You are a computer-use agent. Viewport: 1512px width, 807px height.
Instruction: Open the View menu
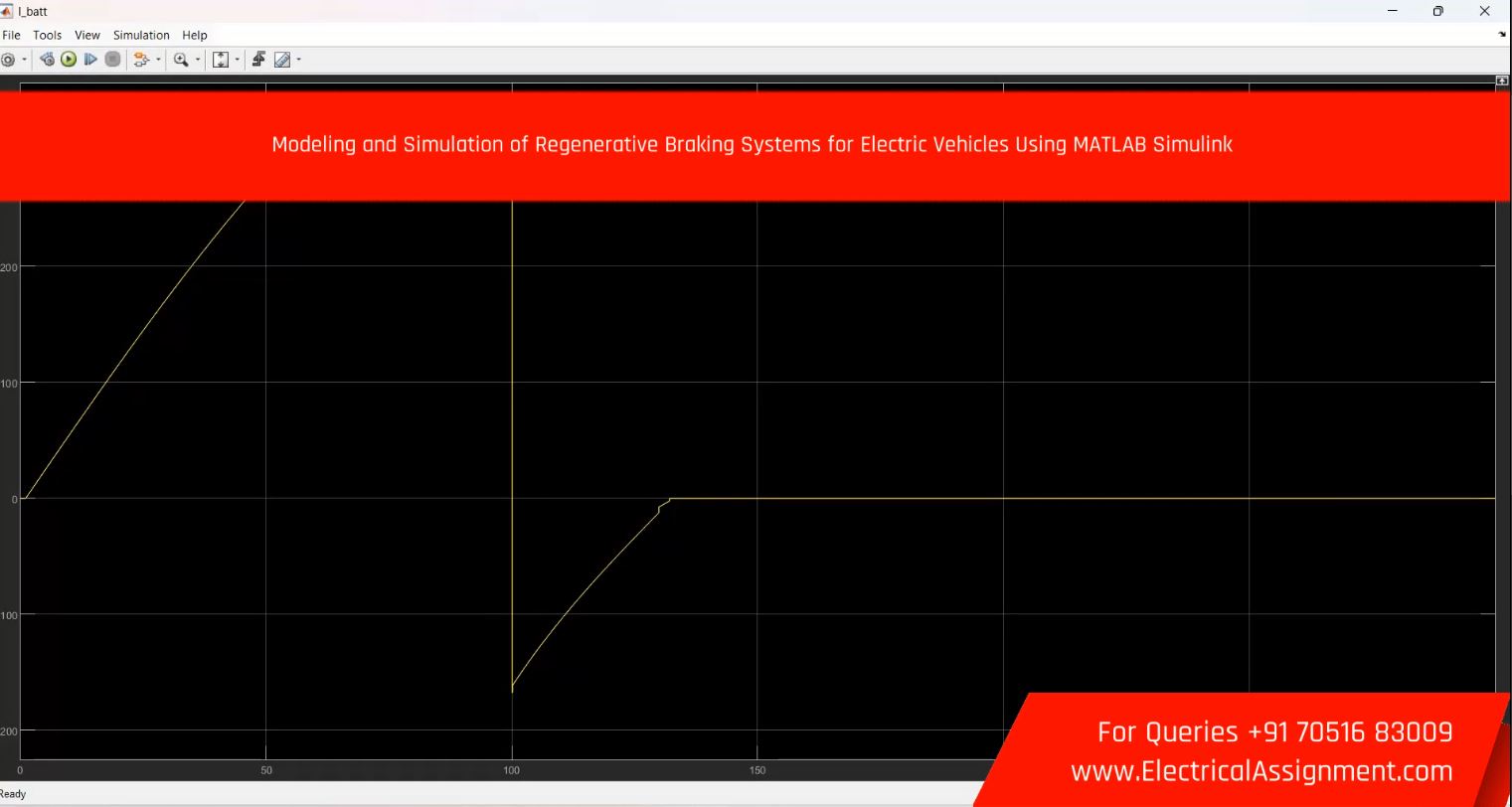(87, 35)
